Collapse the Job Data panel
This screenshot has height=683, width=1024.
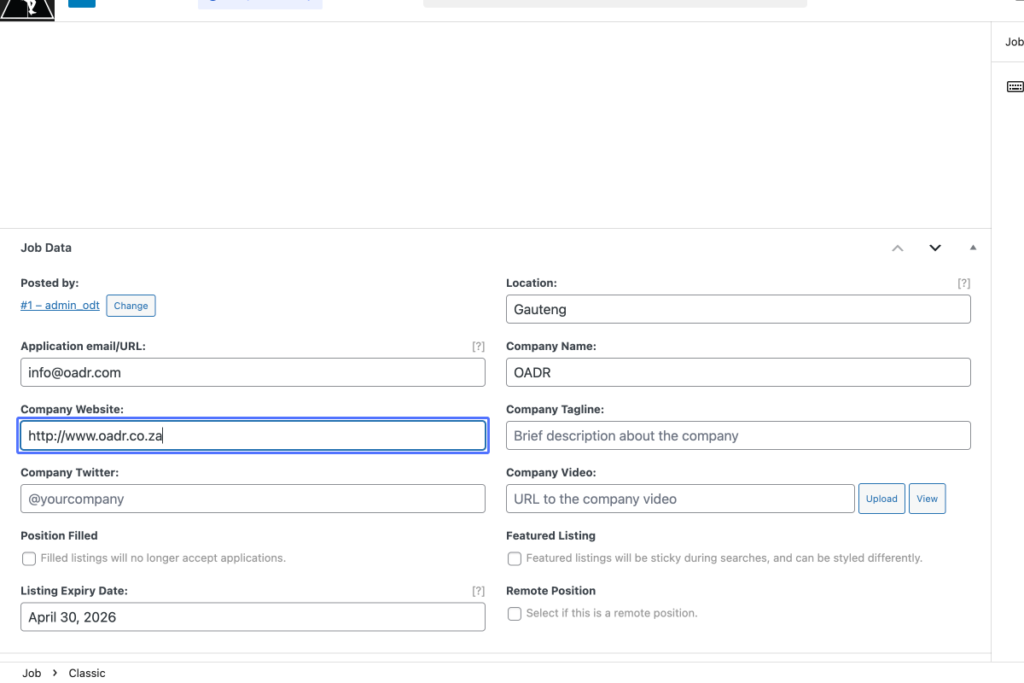(x=973, y=247)
